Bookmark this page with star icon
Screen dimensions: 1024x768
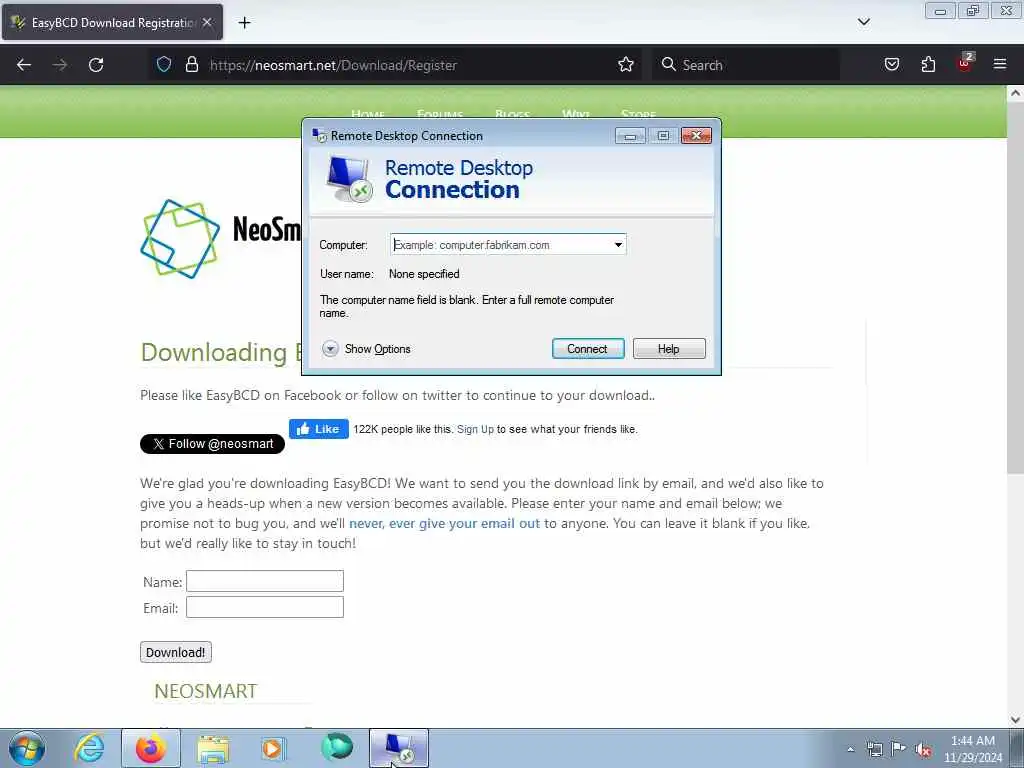[626, 64]
